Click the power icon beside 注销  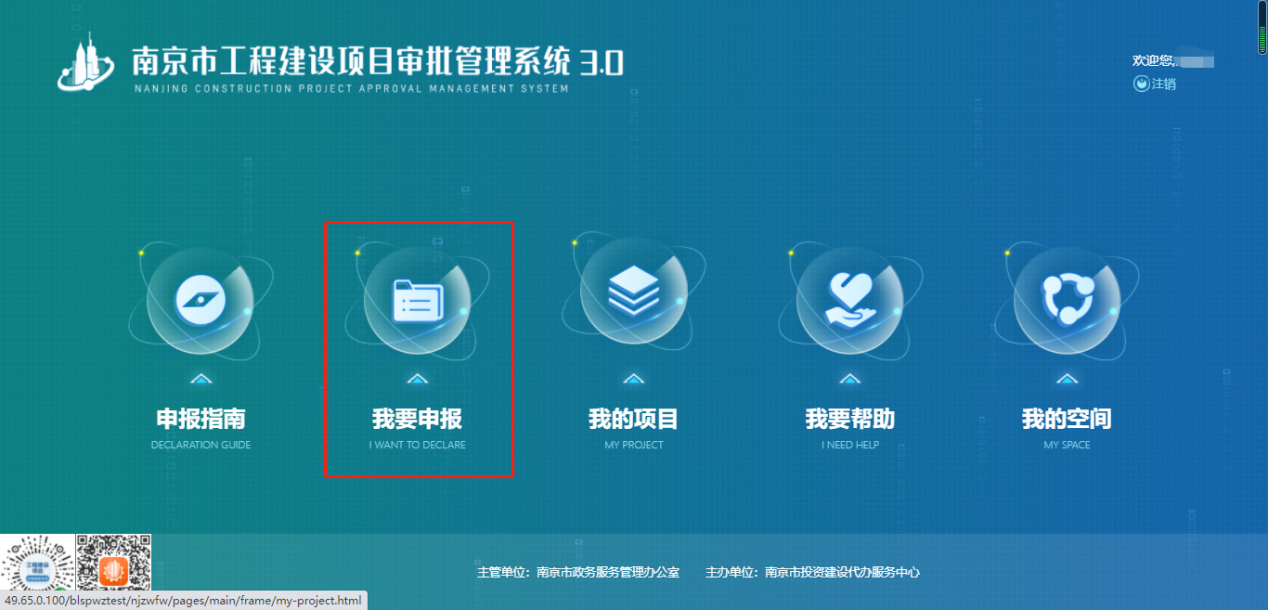tap(1140, 84)
